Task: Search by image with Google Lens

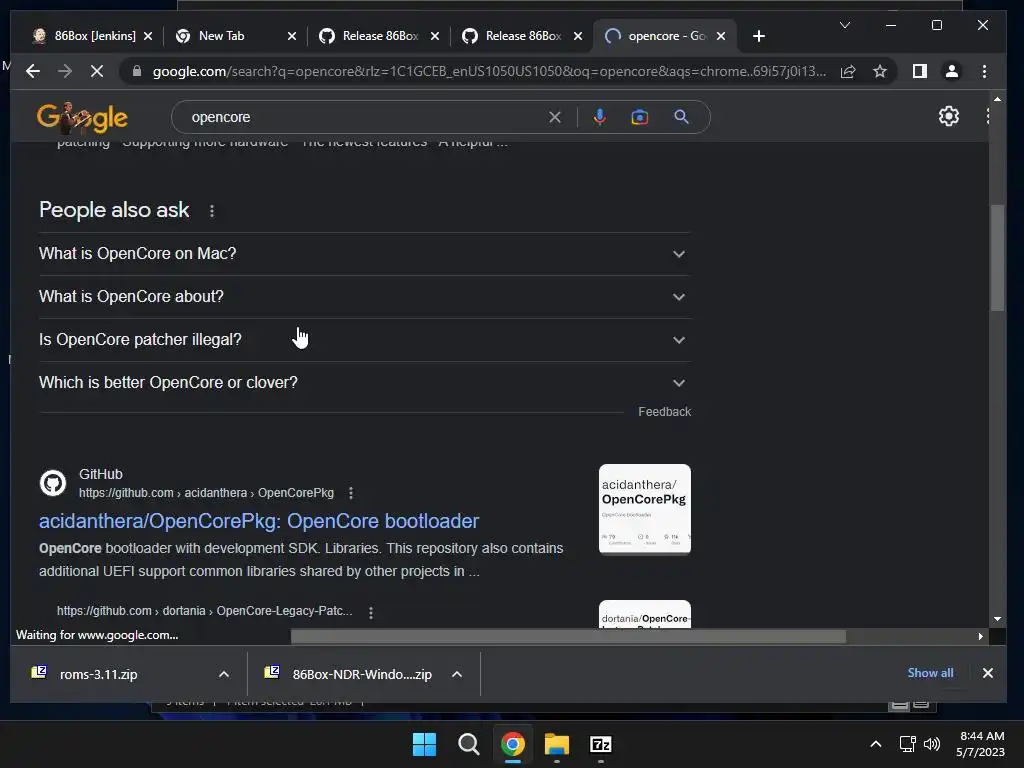Action: [639, 117]
